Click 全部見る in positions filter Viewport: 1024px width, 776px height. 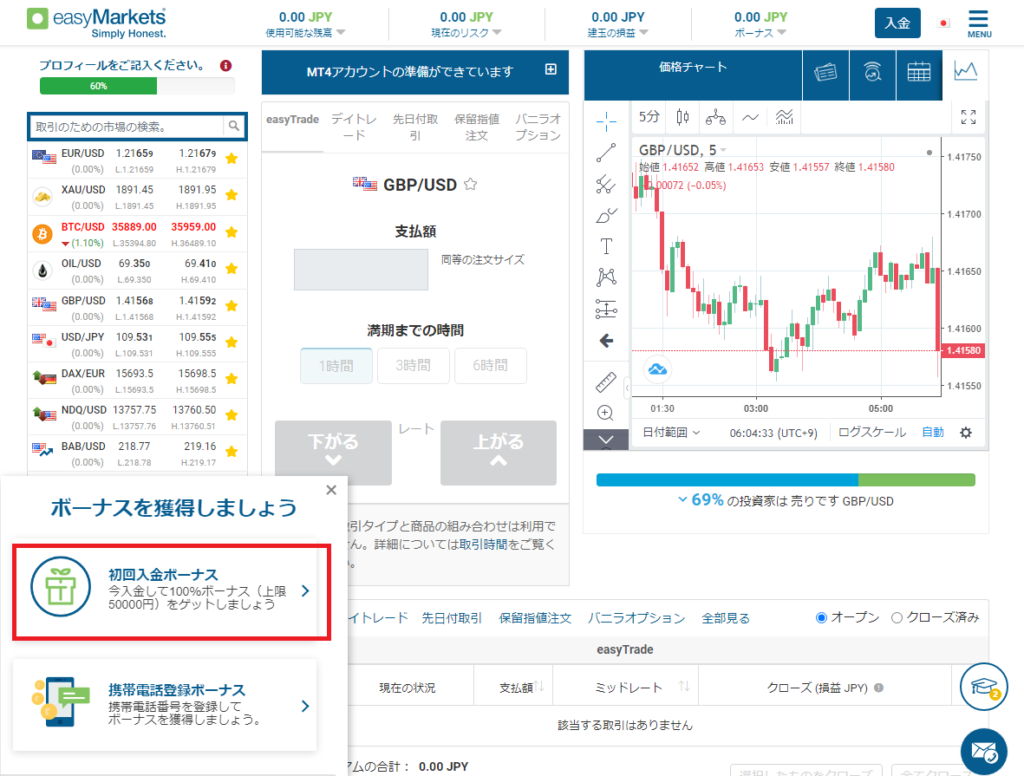point(726,618)
